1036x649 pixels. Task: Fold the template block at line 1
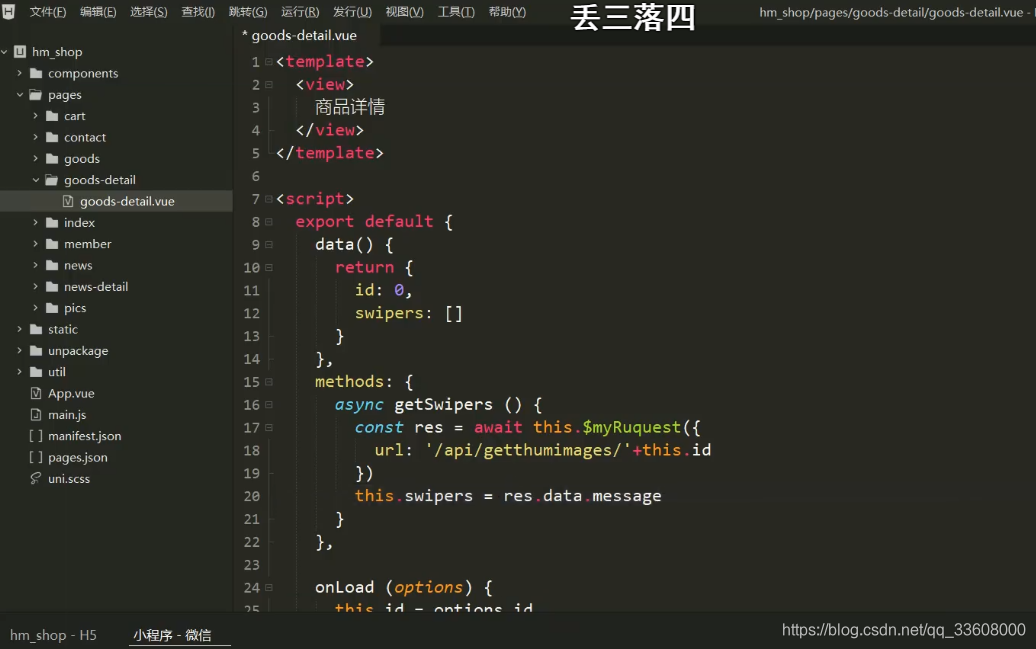[269, 61]
